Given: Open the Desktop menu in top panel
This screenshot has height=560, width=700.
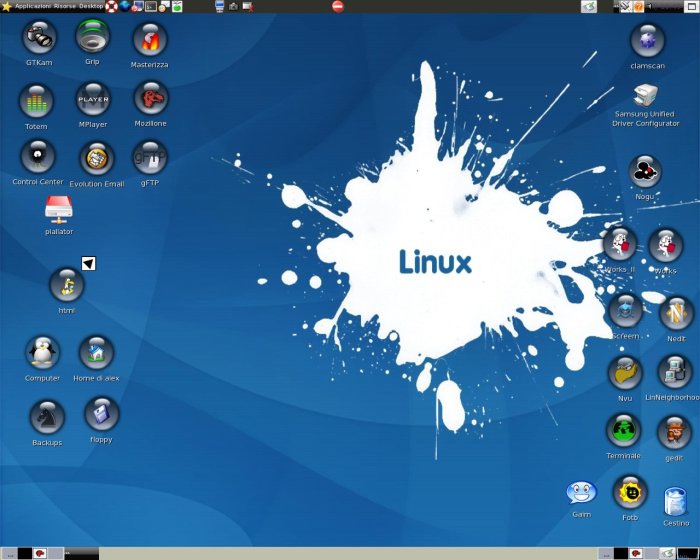Looking at the screenshot, I should coord(91,6).
